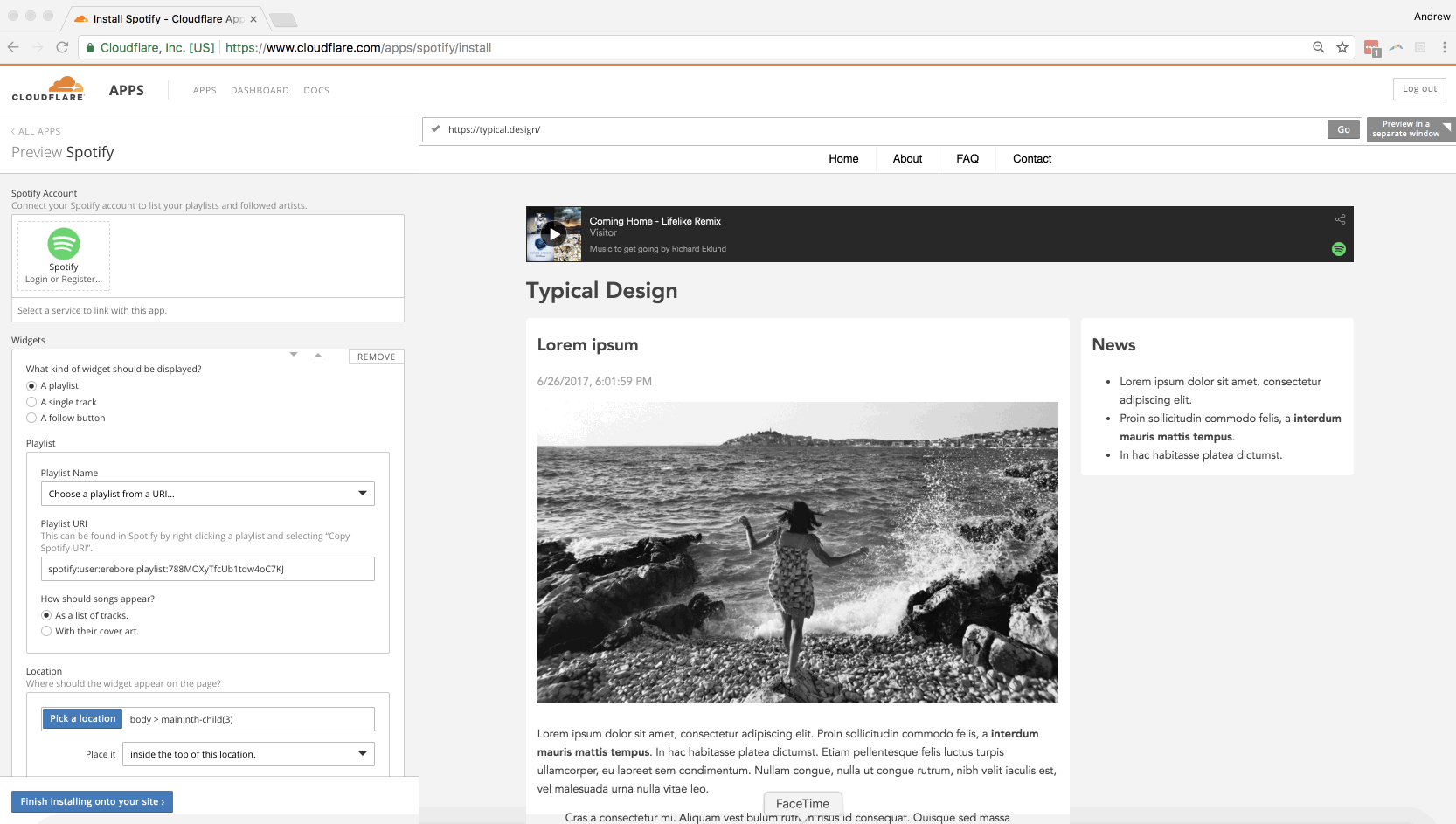This screenshot has width=1456, height=824.
Task: Open the Playlist Name dropdown
Action: [x=208, y=494]
